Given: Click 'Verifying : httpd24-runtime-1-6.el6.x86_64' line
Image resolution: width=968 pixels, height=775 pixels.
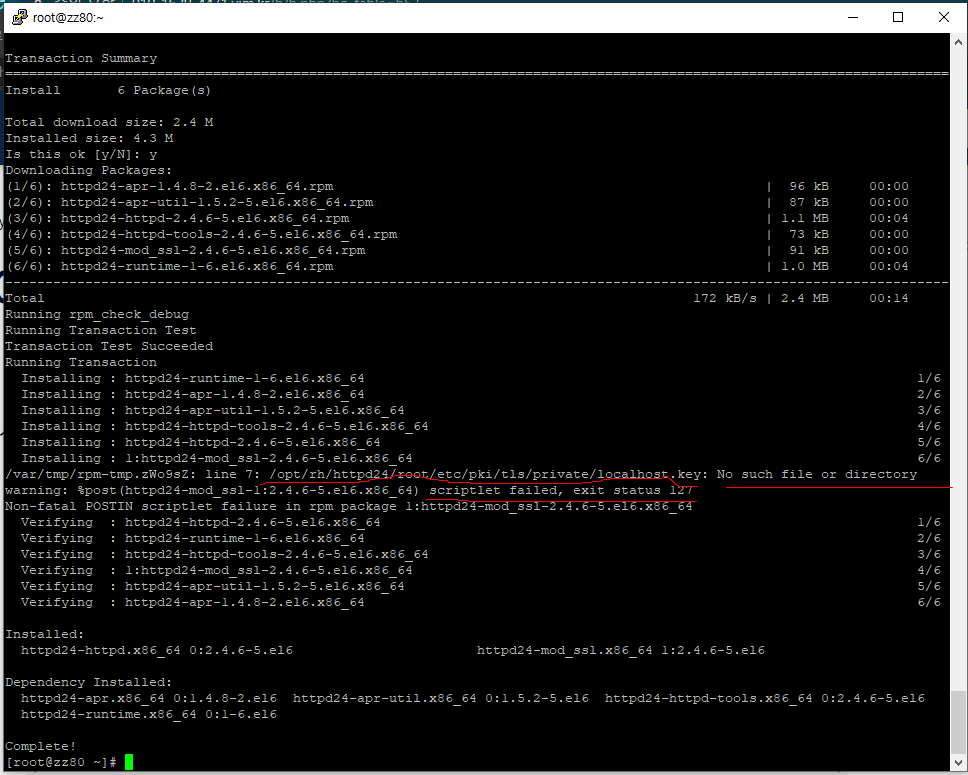Looking at the screenshot, I should 481,538.
